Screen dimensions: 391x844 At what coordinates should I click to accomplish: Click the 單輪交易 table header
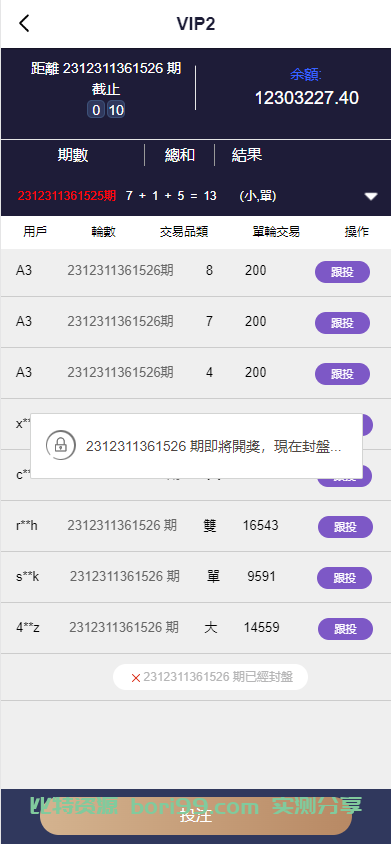[276, 232]
